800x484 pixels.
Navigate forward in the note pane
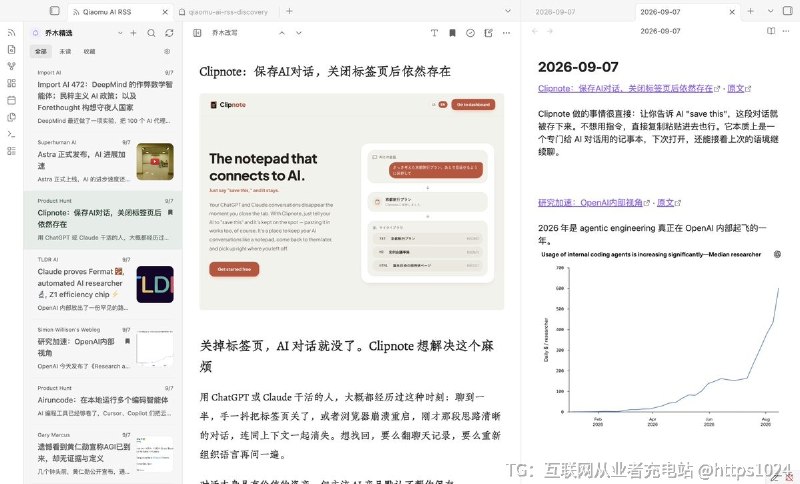550,31
